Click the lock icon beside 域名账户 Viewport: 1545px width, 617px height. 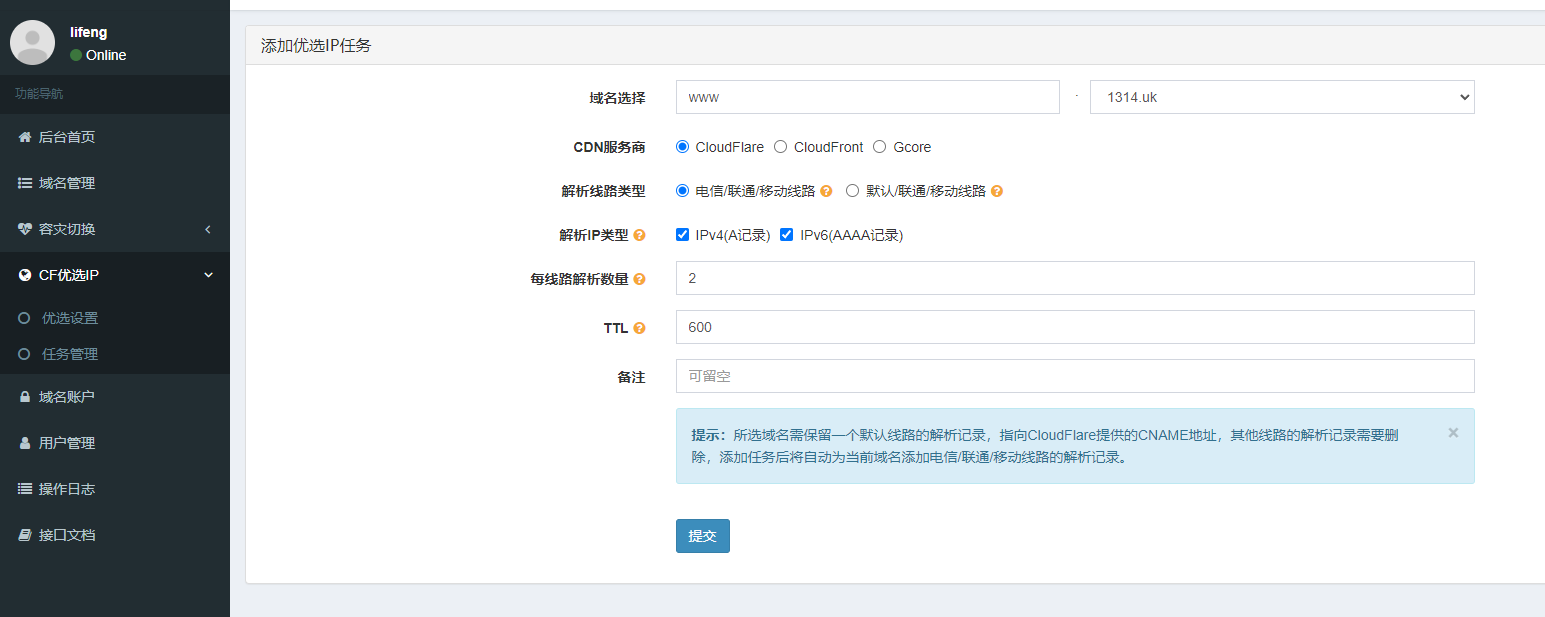tap(25, 397)
